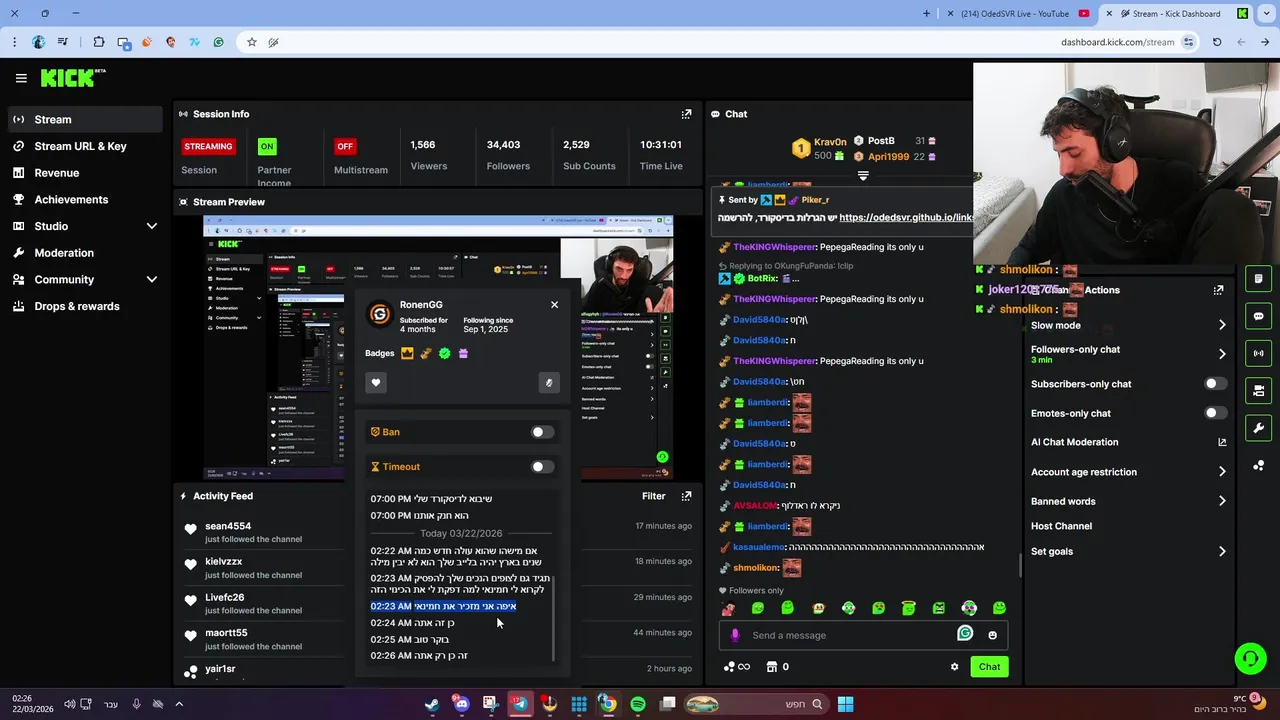The width and height of the screenshot is (1280, 720).
Task: Close the RonenGG user card
Action: pyautogui.click(x=554, y=305)
